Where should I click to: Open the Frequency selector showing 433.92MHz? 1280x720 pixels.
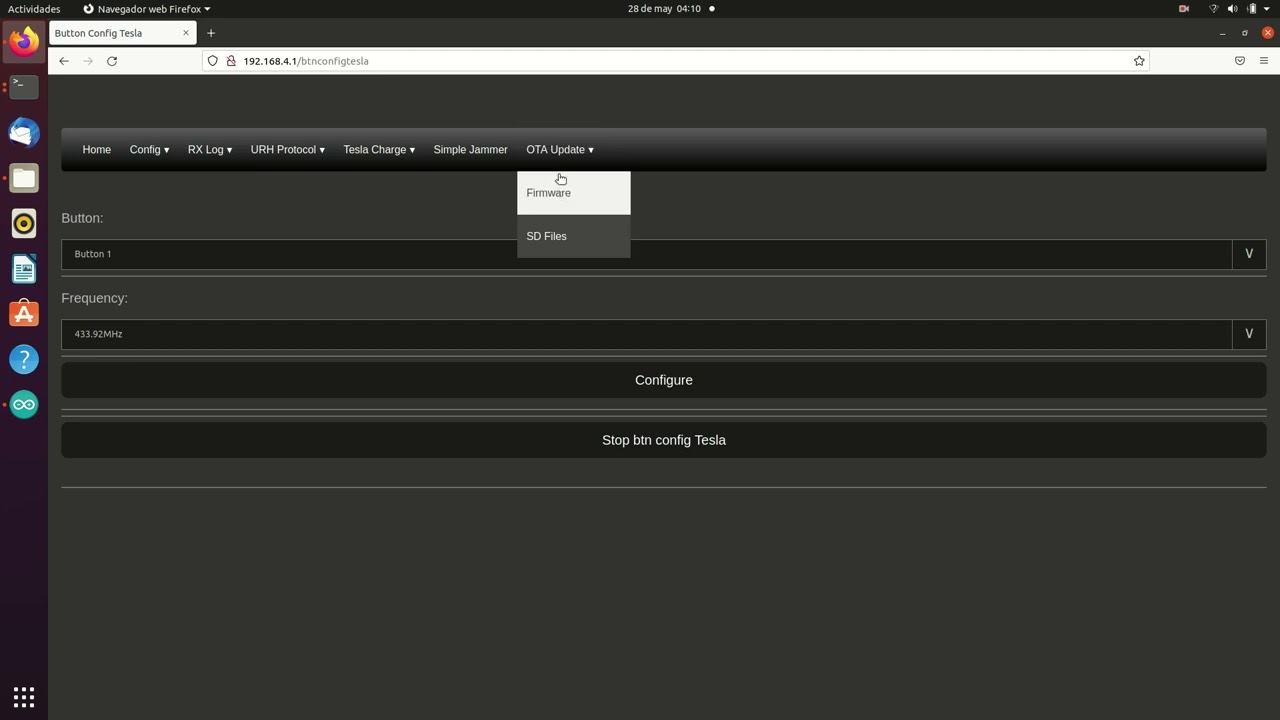coord(664,334)
